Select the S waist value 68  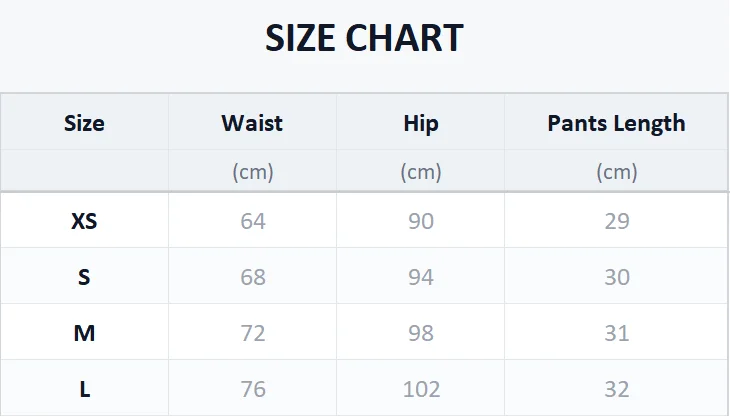[253, 277]
